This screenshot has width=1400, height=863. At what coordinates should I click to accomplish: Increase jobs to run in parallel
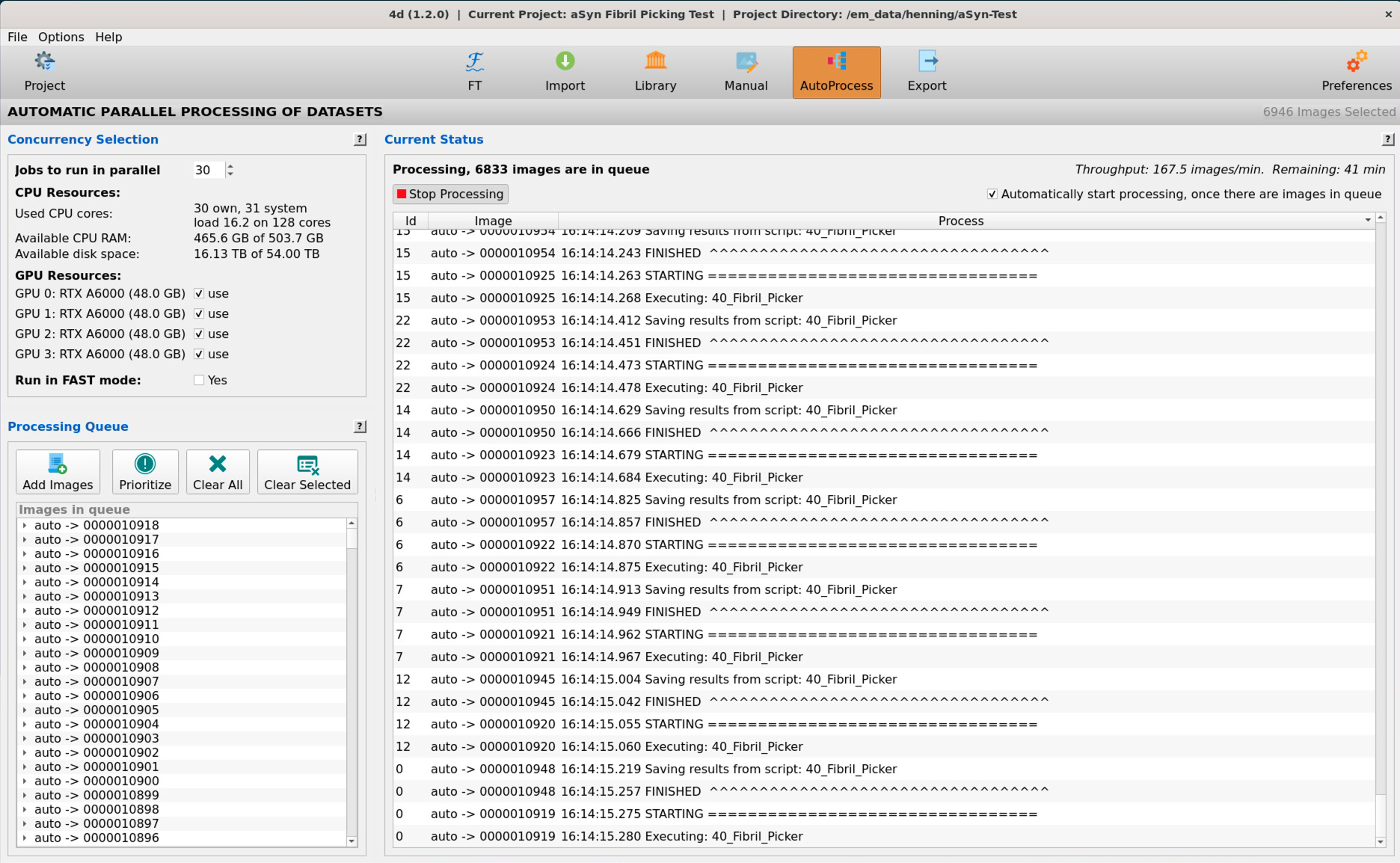click(x=230, y=166)
